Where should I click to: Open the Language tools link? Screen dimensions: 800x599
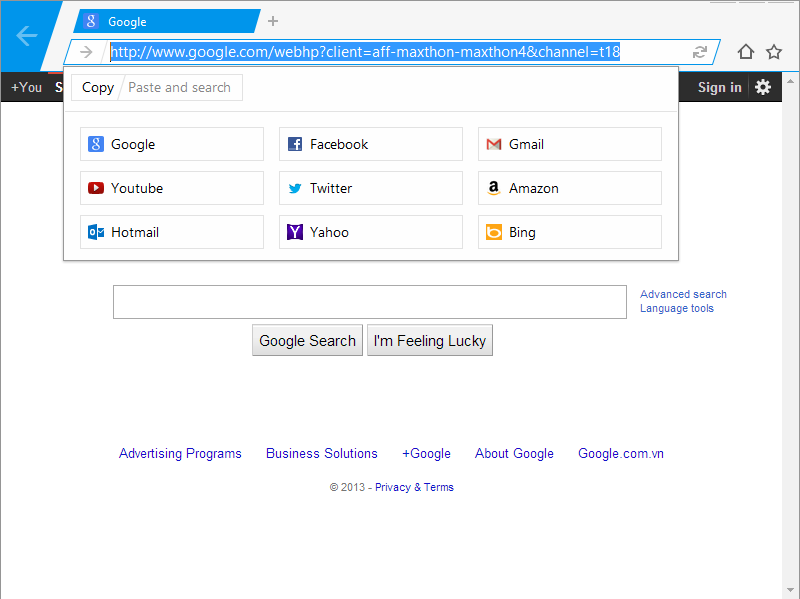click(677, 308)
